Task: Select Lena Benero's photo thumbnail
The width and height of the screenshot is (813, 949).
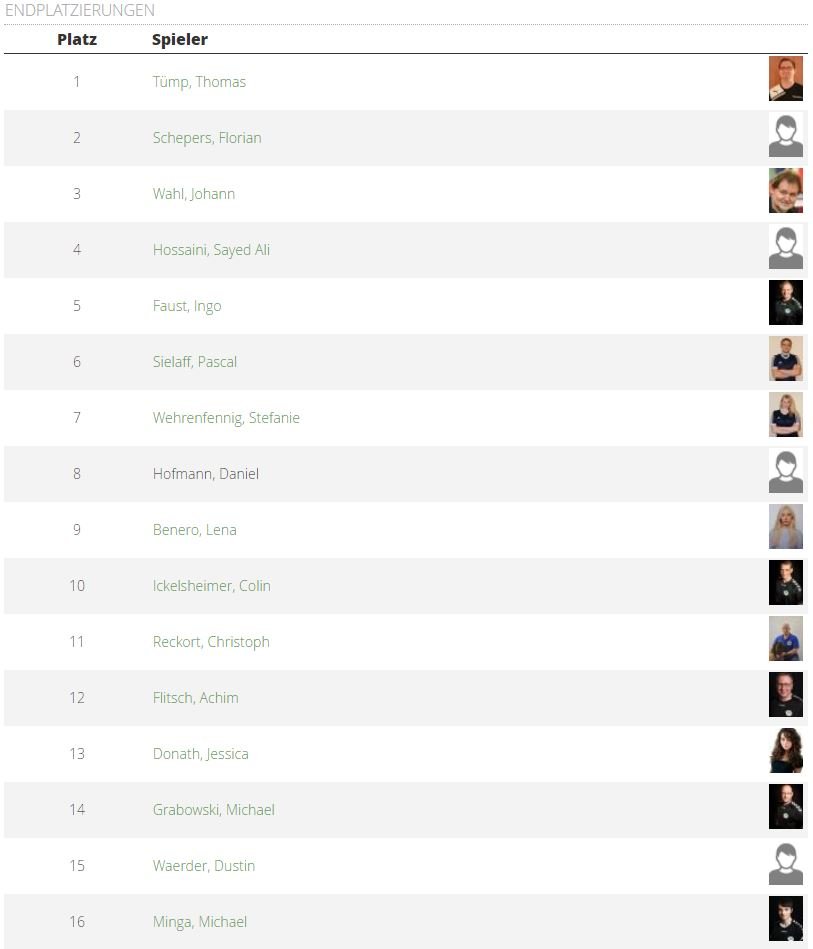Action: pos(785,527)
